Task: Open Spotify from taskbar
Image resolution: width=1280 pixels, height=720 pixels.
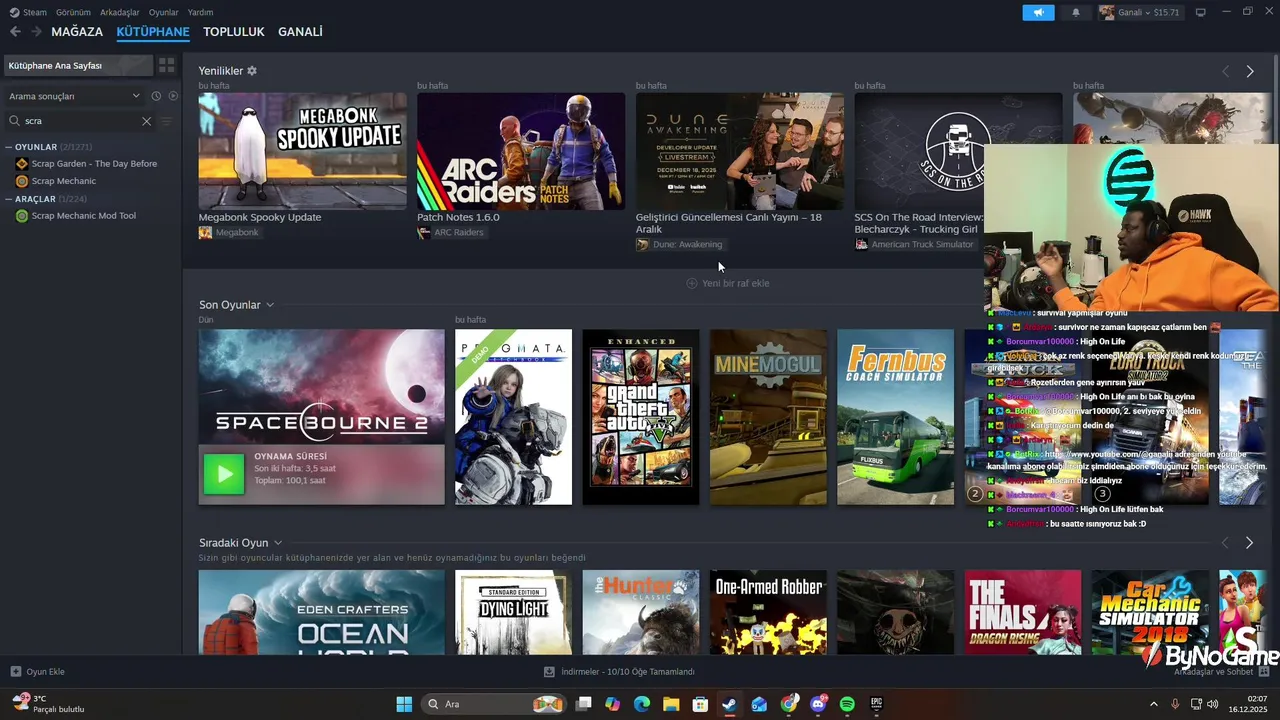Action: pos(847,704)
